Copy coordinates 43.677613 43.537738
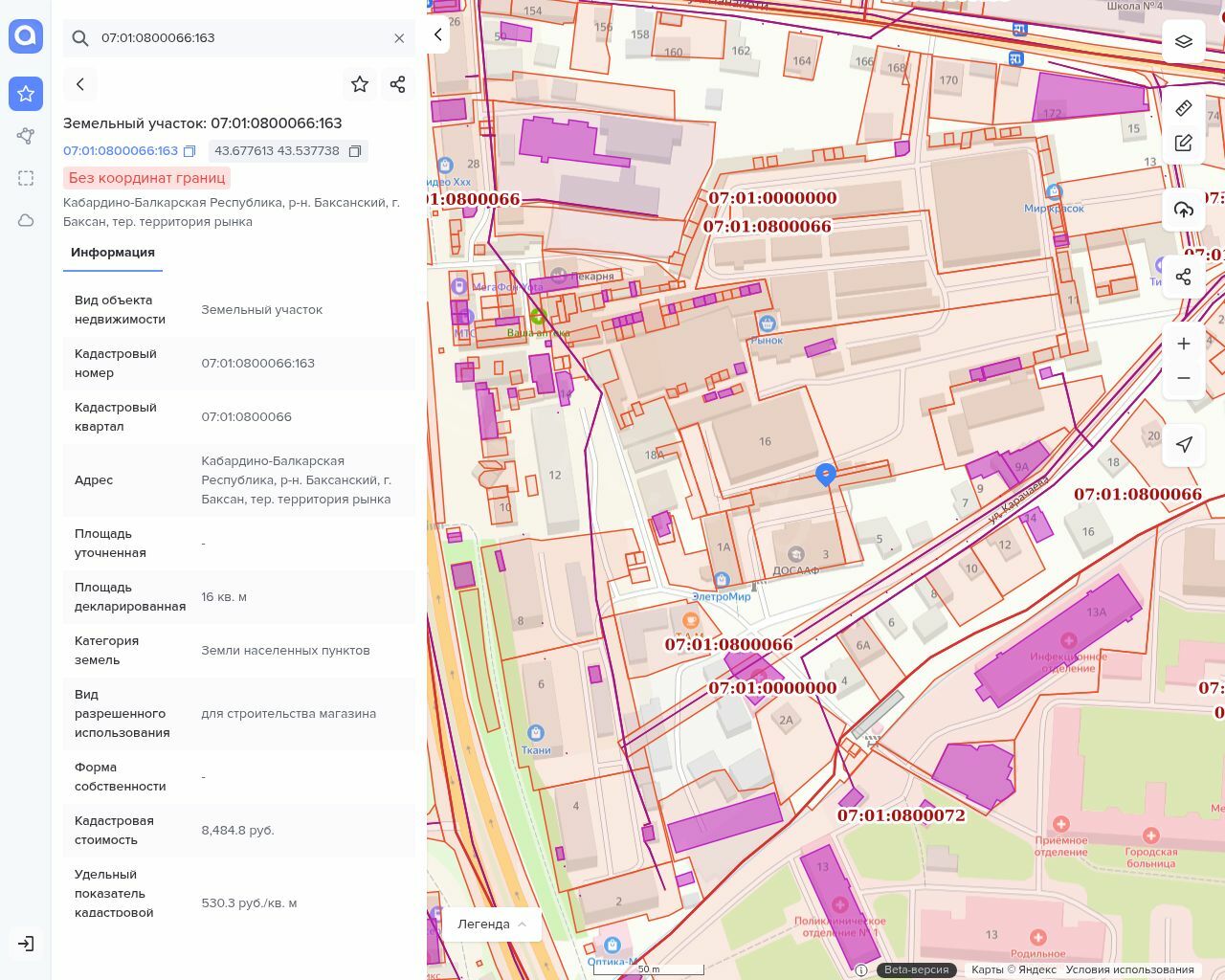 (x=355, y=151)
